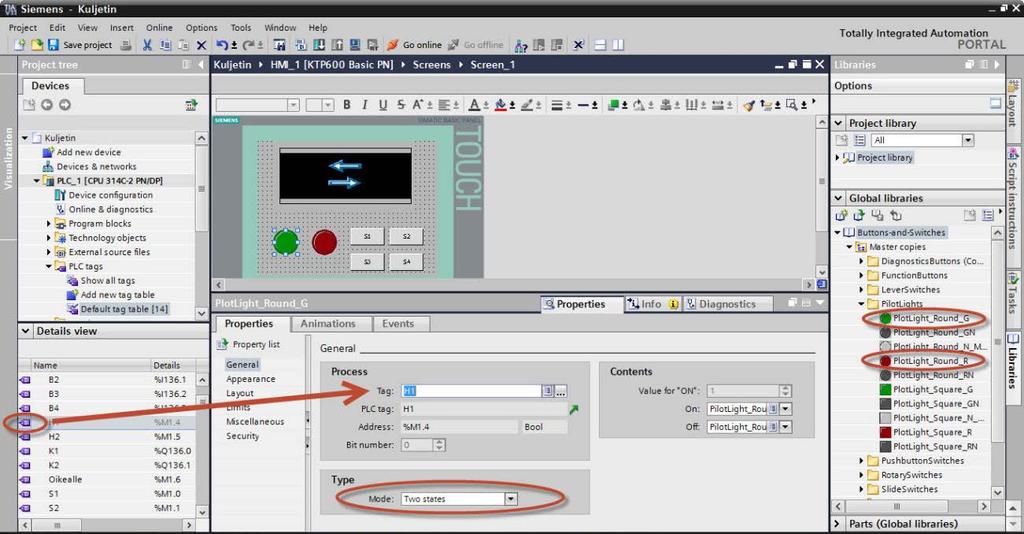The width and height of the screenshot is (1024, 534).
Task: Select the red pilot light on screen
Action: (324, 242)
